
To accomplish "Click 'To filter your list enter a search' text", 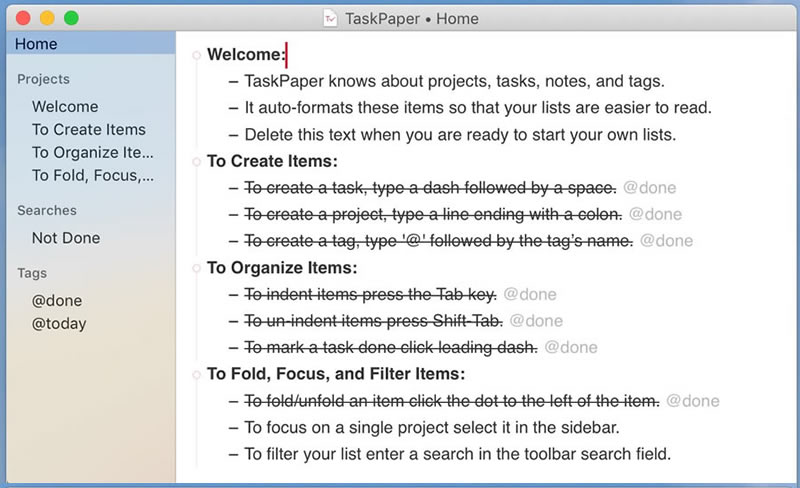I will tap(458, 454).
